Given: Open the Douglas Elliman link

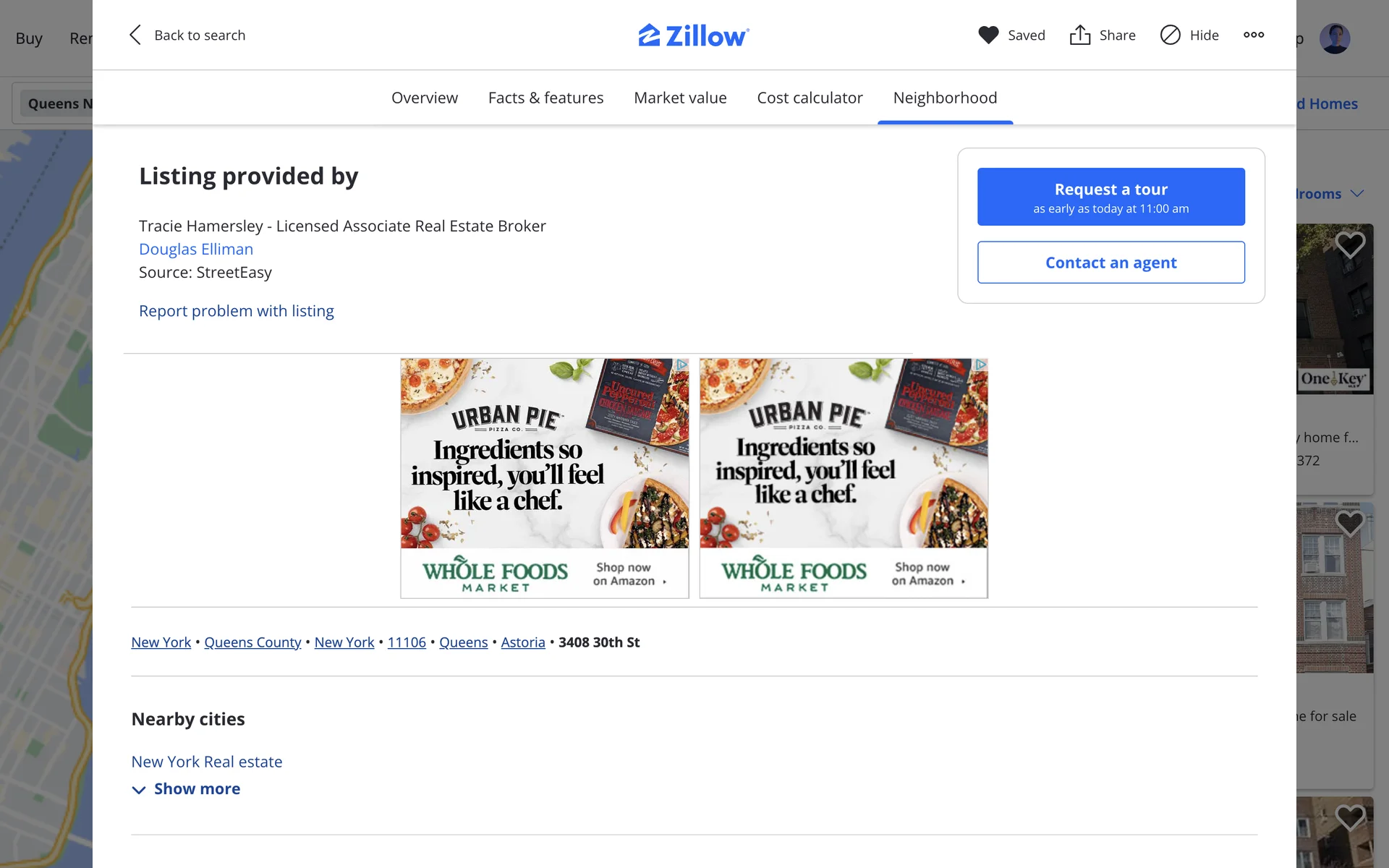Looking at the screenshot, I should point(196,250).
